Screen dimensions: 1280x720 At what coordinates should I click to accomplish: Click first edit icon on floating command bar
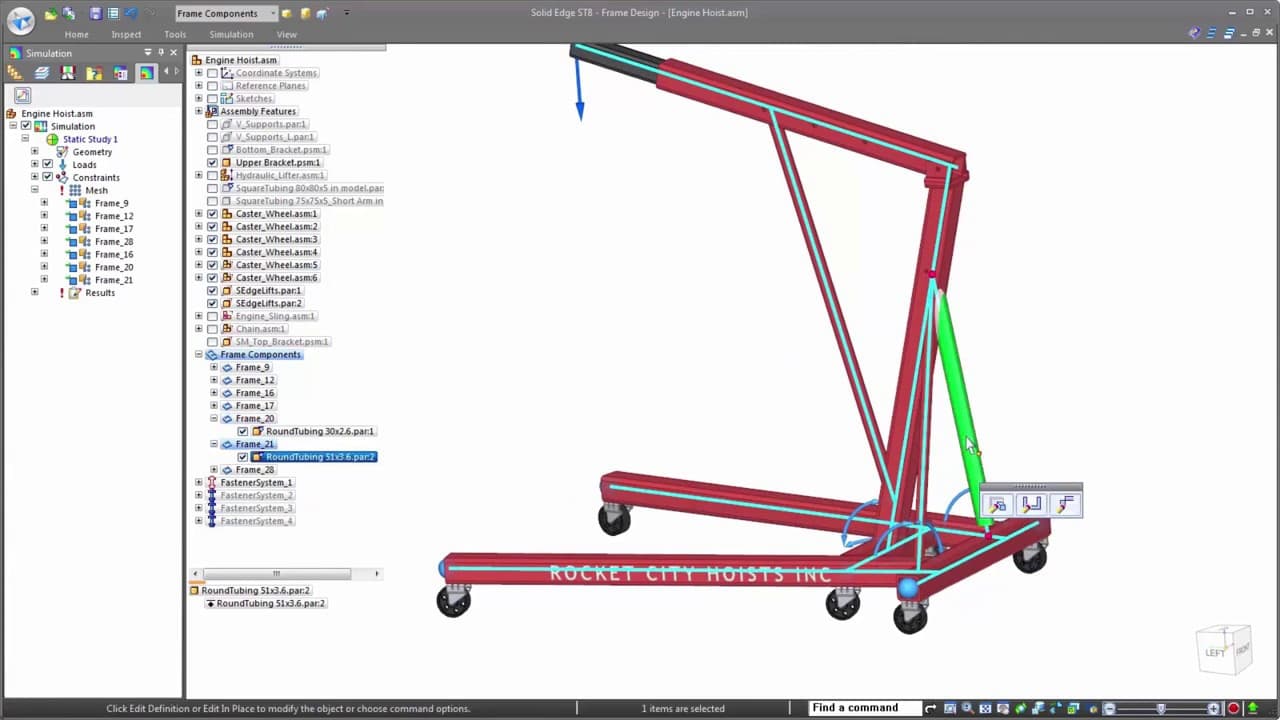pyautogui.click(x=998, y=505)
